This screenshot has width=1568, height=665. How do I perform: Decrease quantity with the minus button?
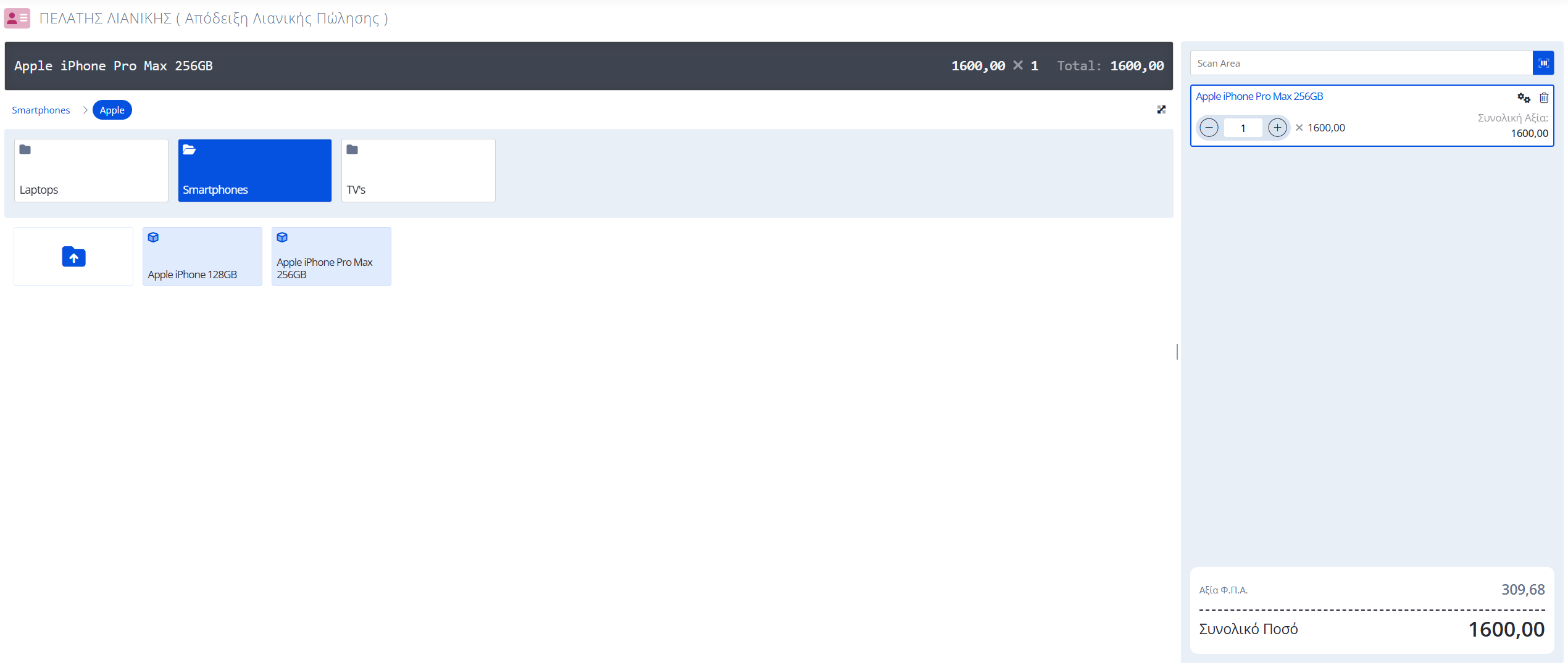click(x=1209, y=128)
